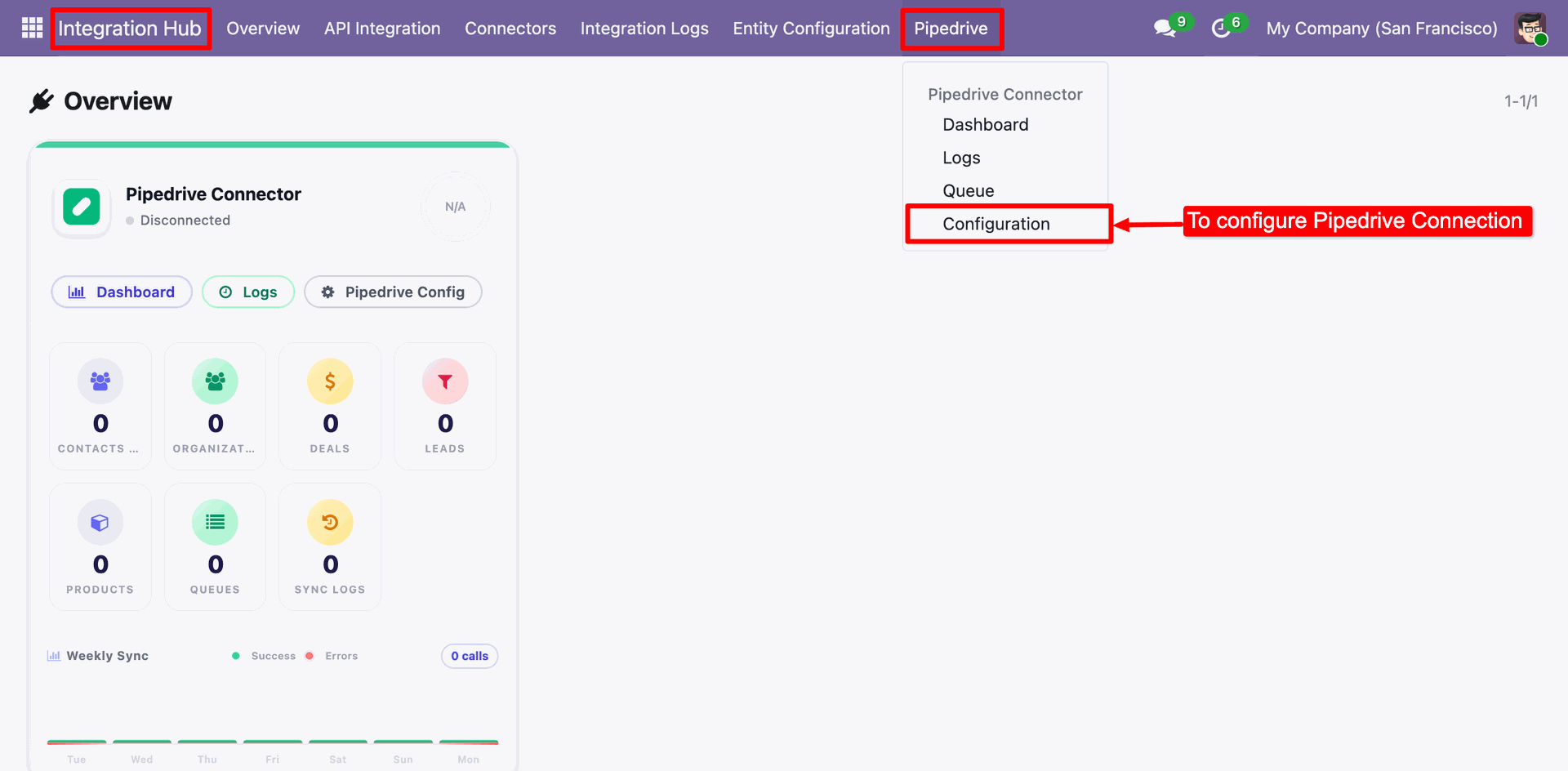The image size is (1568, 771).
Task: Open the Overview menu
Action: (263, 29)
